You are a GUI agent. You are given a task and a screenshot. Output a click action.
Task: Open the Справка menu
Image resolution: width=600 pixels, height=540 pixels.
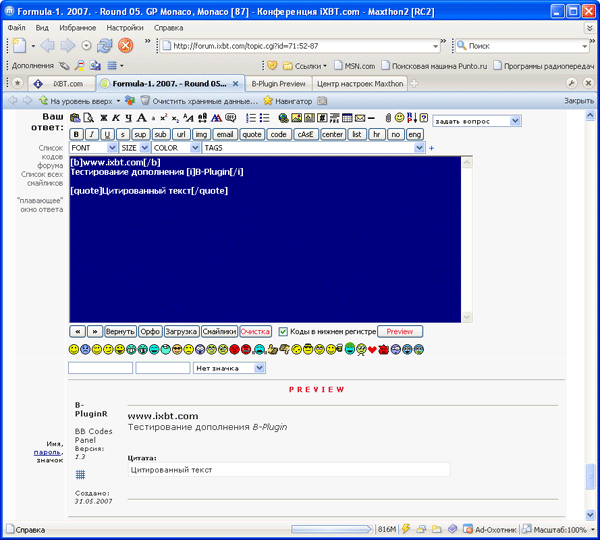(168, 28)
